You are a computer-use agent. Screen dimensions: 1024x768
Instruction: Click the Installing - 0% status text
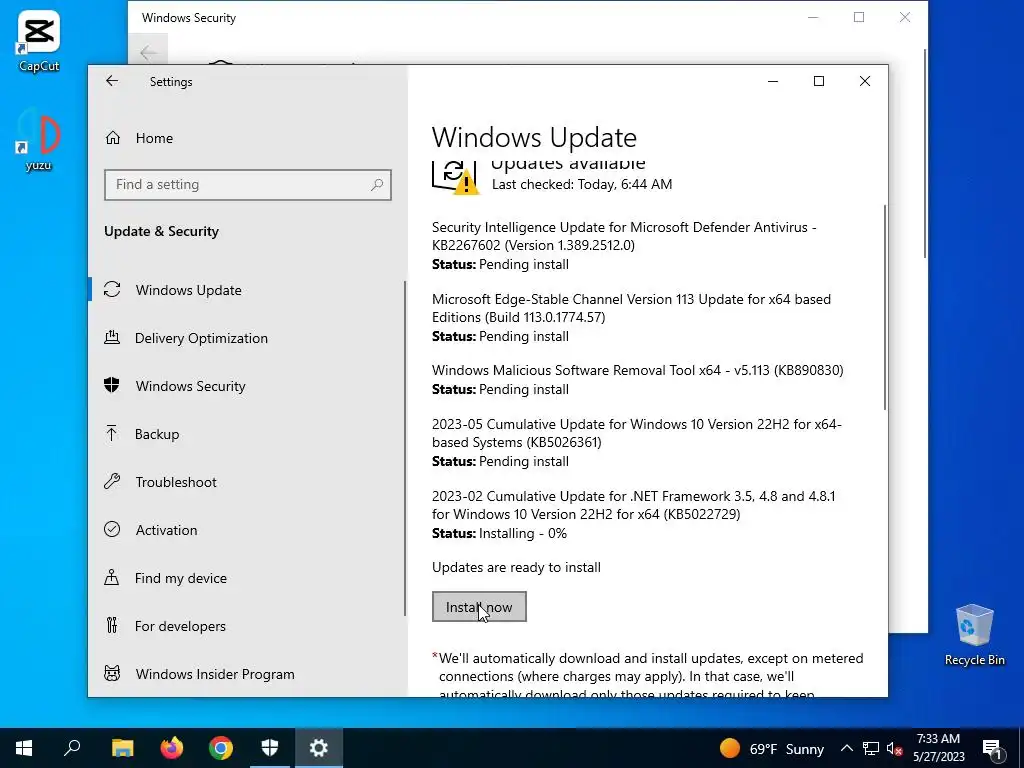pyautogui.click(x=522, y=534)
